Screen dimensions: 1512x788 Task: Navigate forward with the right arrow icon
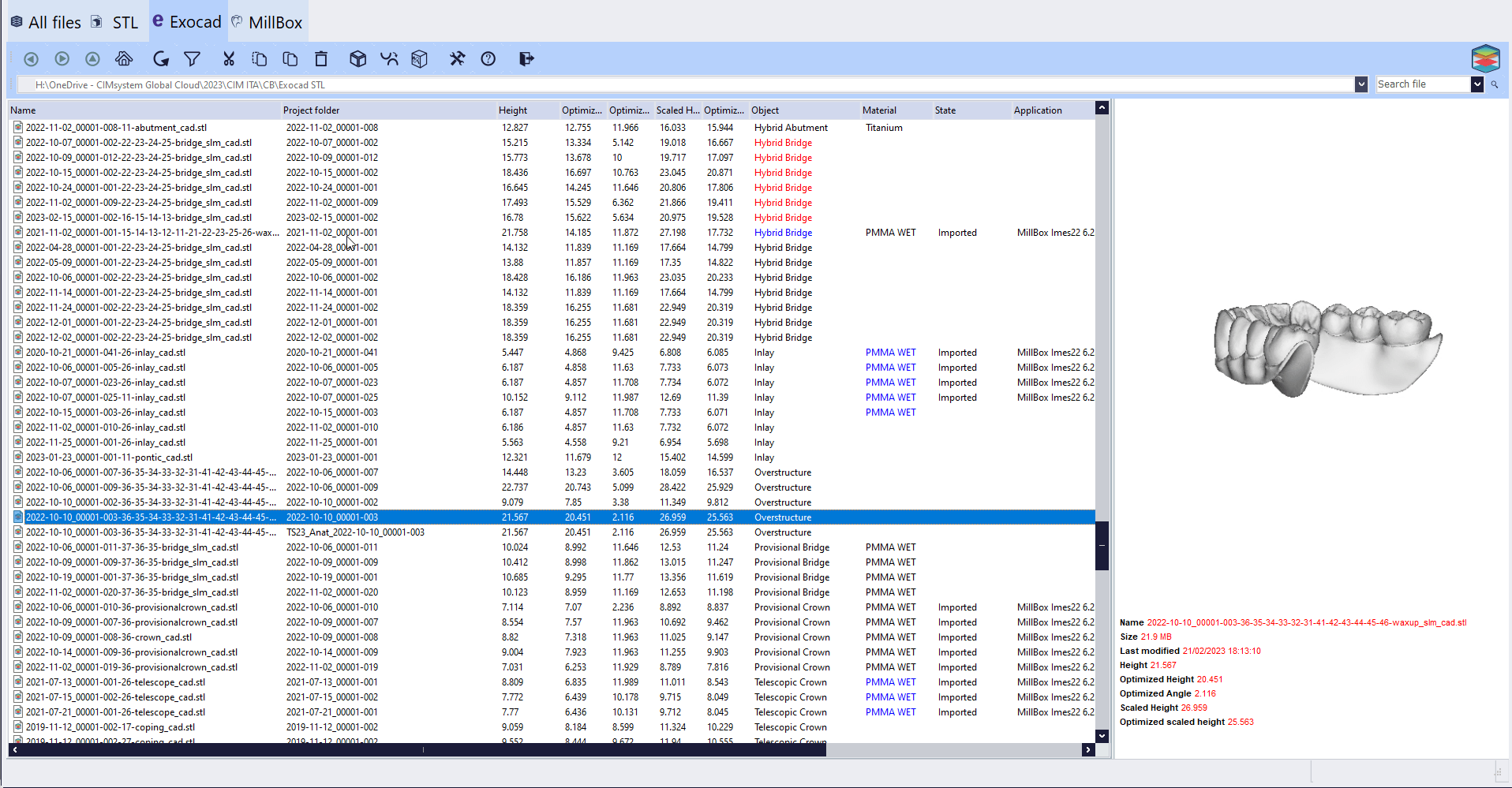point(62,58)
